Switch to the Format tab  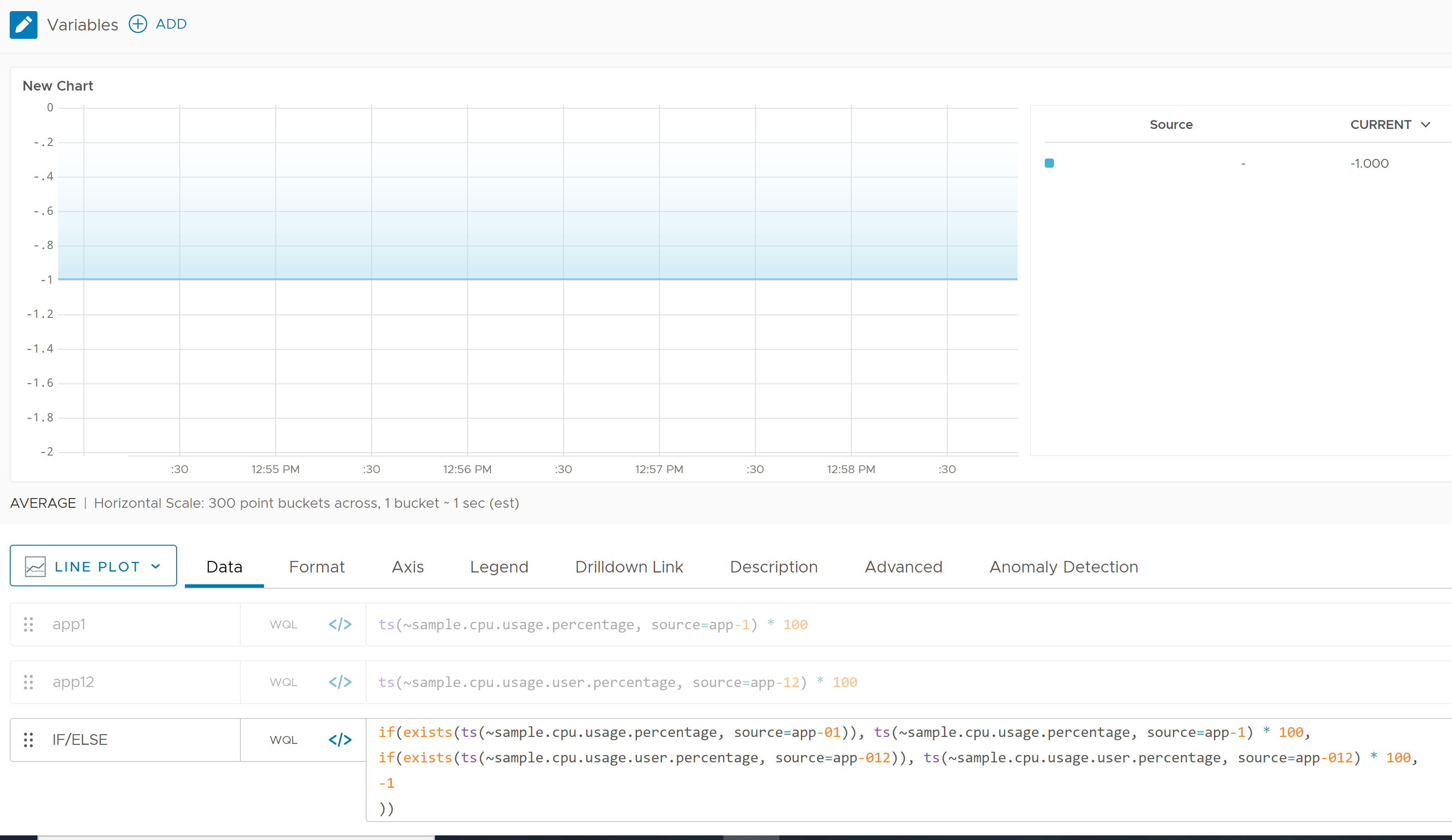click(317, 567)
